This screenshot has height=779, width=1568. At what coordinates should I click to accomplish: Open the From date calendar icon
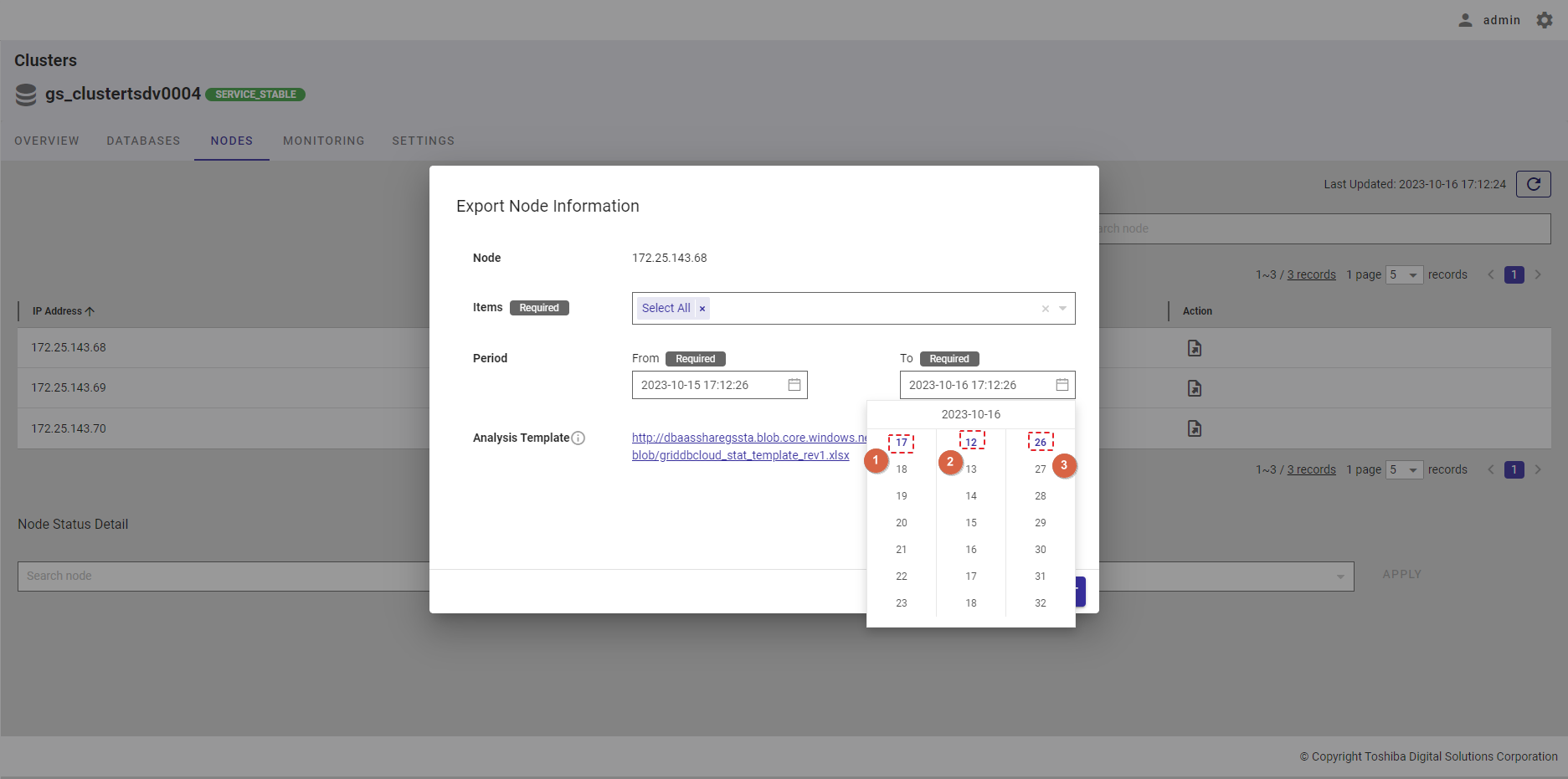tap(794, 385)
